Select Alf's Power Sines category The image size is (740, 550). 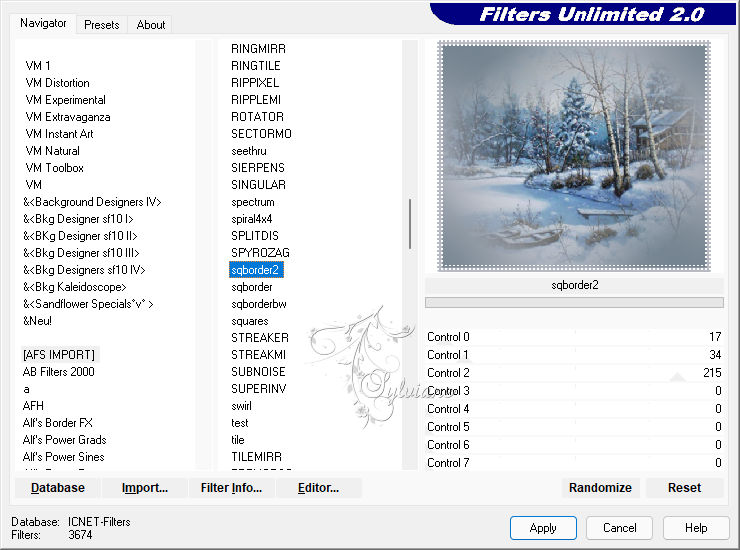coord(64,457)
